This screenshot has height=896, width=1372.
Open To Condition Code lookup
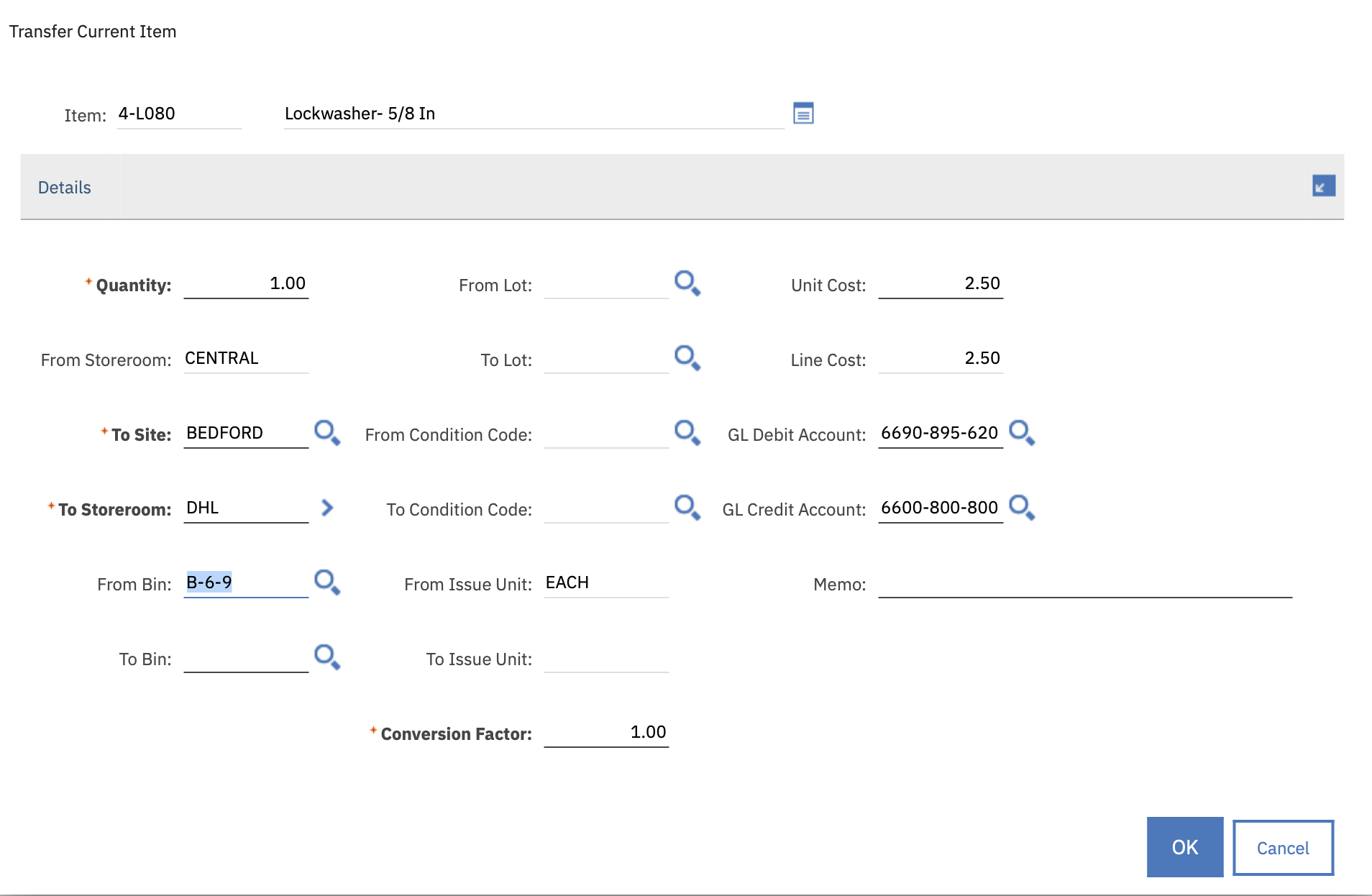[x=687, y=508]
